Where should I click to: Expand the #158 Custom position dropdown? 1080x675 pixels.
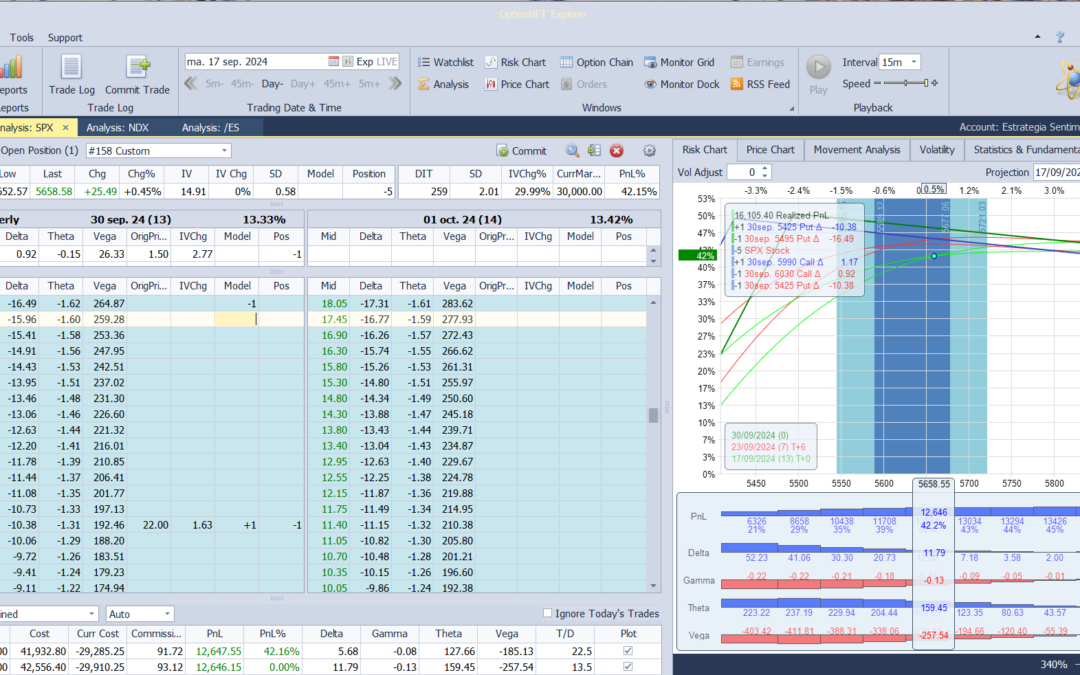tap(224, 151)
